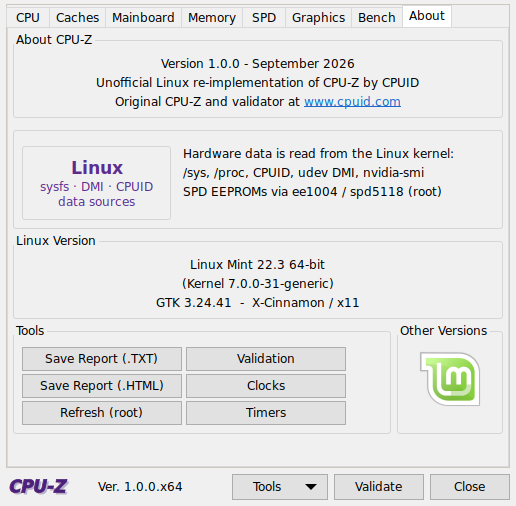This screenshot has width=516, height=506.
Task: Expand the Tools dropdown arrow
Action: coord(311,487)
